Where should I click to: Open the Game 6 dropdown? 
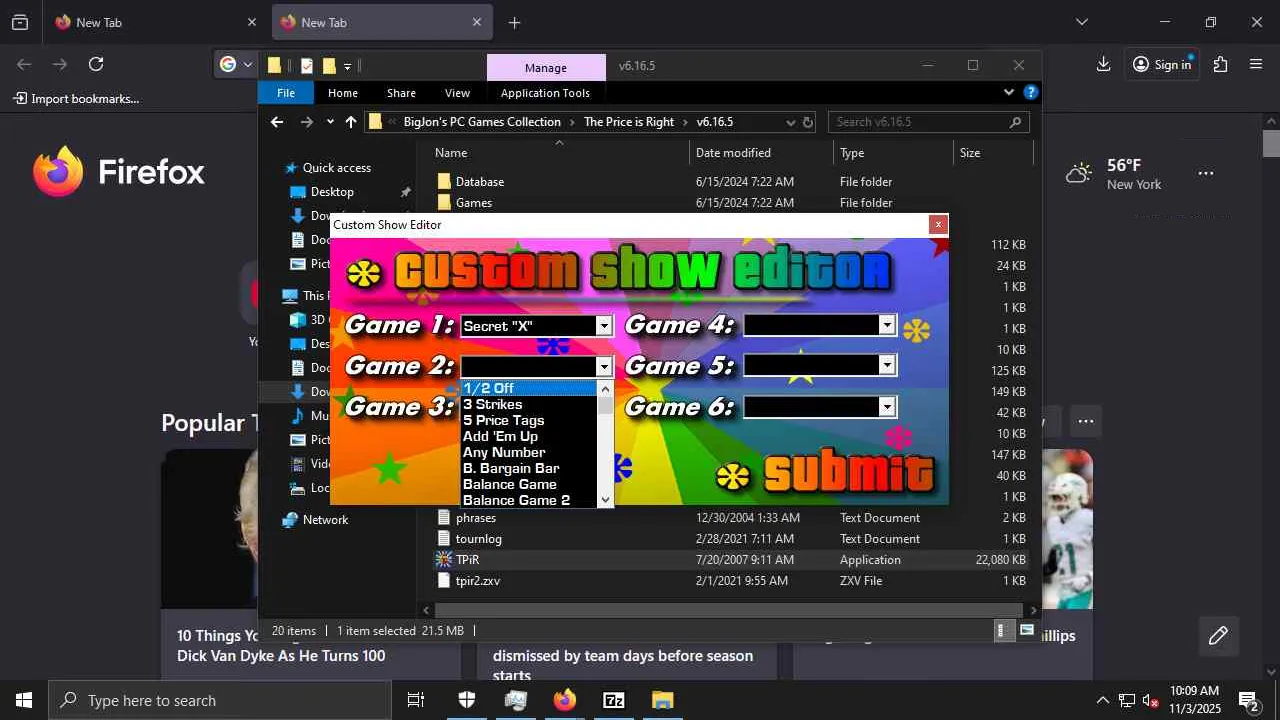click(x=887, y=407)
